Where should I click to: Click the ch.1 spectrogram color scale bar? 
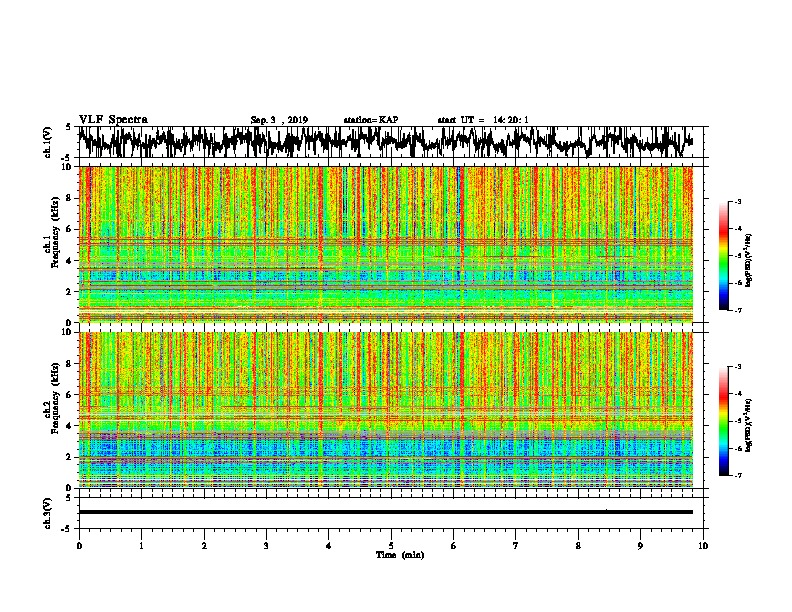(x=724, y=256)
